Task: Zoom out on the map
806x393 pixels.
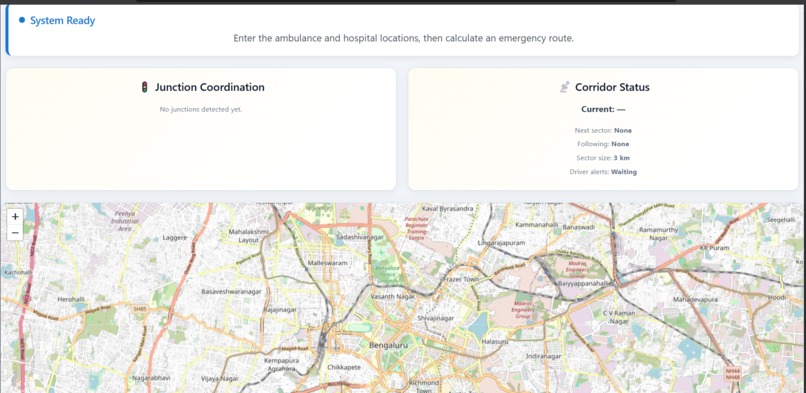Action: coord(15,233)
